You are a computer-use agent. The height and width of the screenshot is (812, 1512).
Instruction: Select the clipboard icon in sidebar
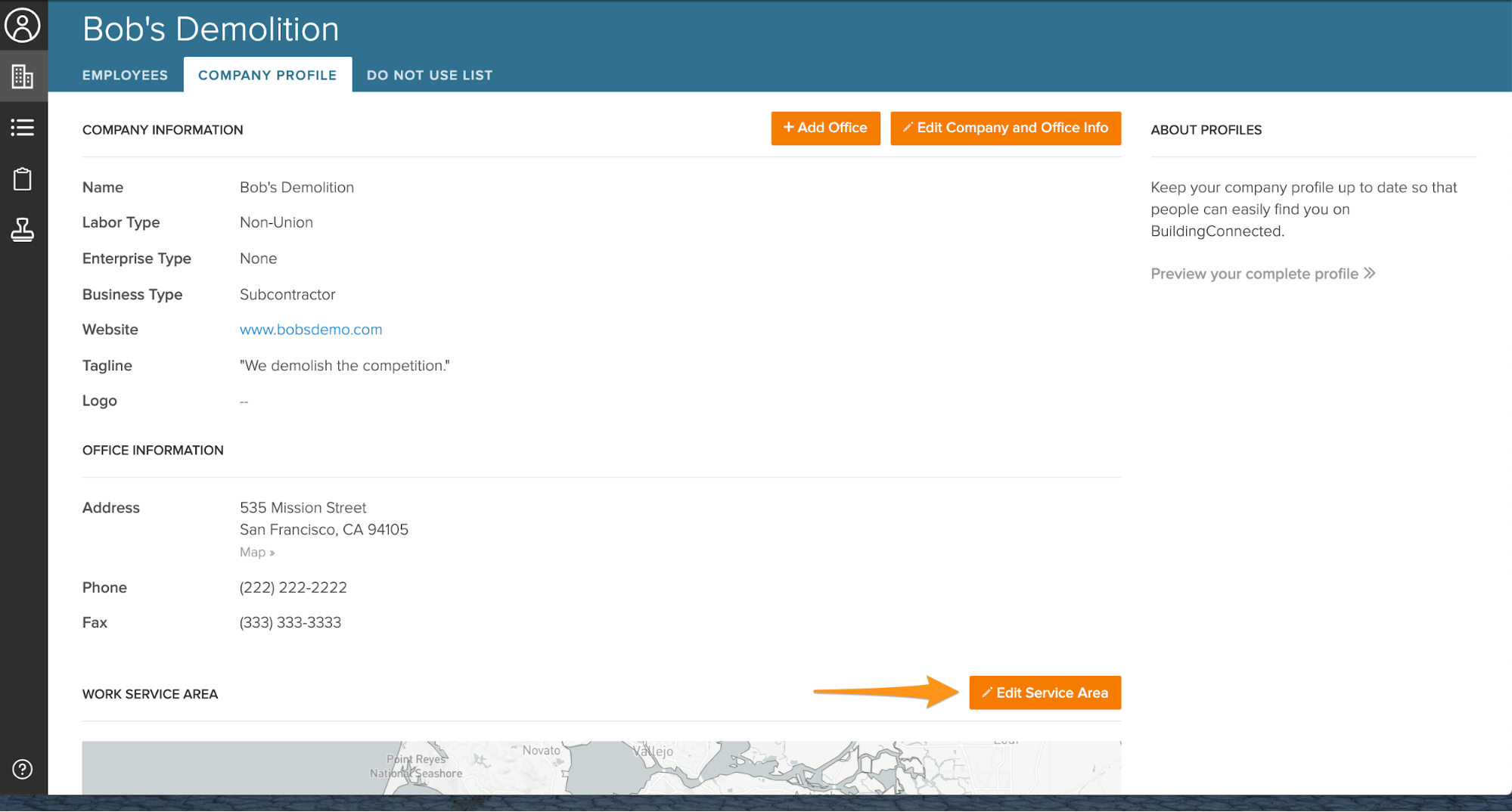point(23,179)
